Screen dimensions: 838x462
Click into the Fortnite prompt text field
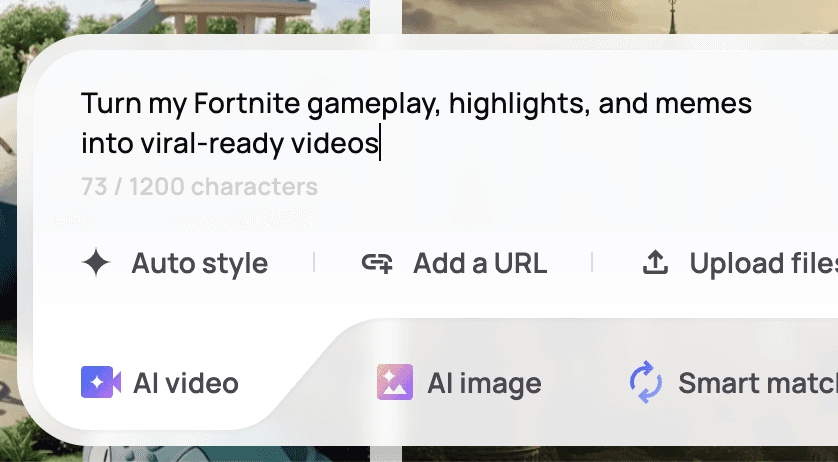click(x=417, y=124)
